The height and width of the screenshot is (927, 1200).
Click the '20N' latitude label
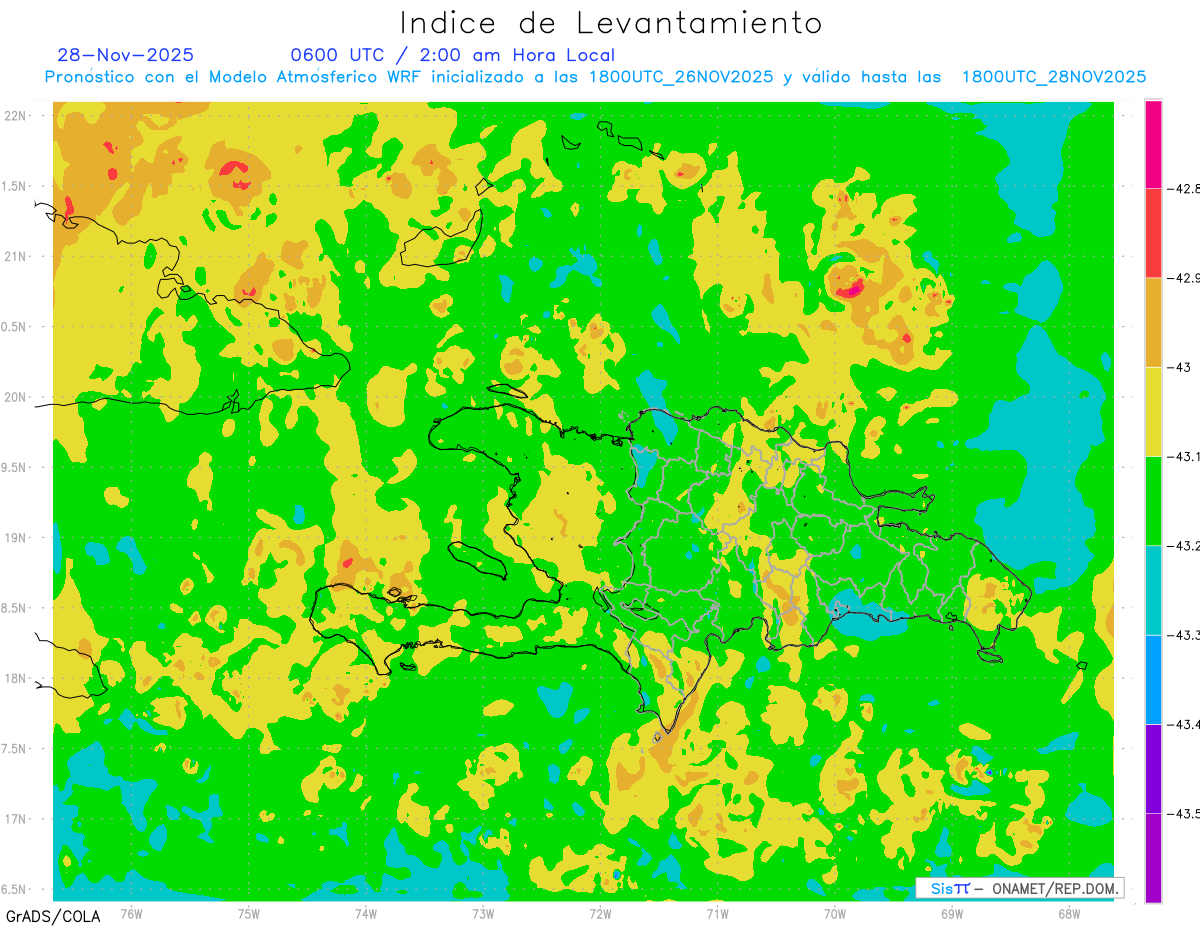14,397
